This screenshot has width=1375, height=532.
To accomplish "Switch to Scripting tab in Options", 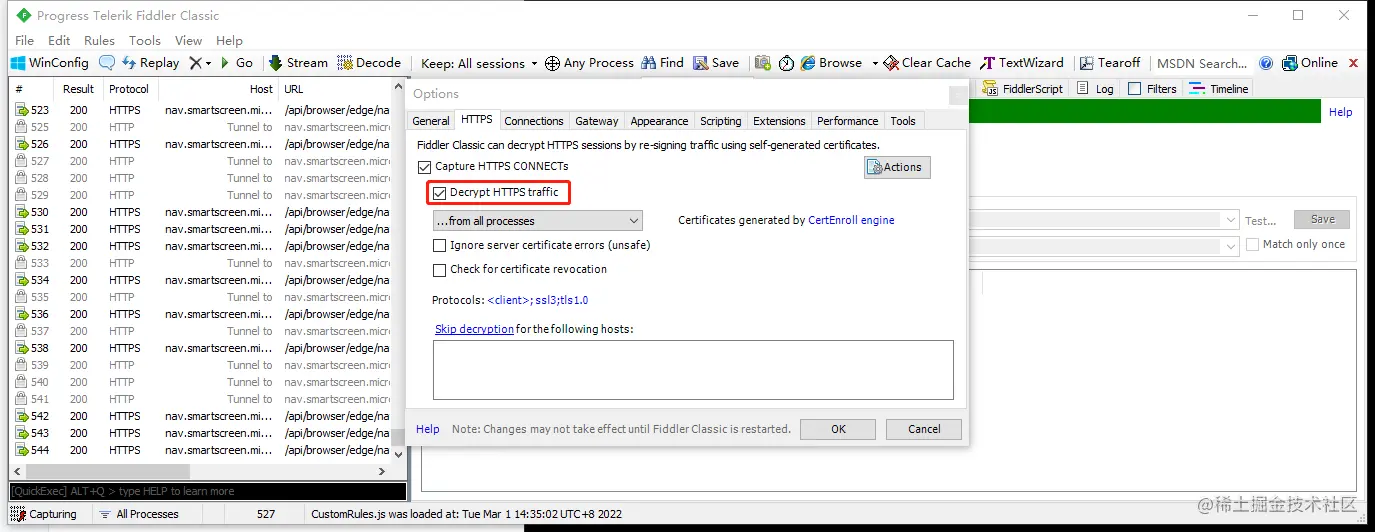I will pos(721,121).
